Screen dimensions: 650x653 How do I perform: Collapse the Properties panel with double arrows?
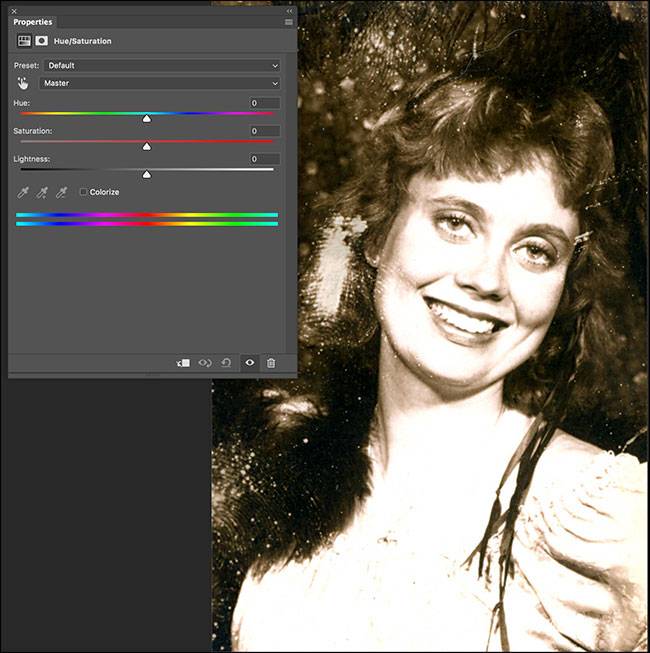[289, 11]
